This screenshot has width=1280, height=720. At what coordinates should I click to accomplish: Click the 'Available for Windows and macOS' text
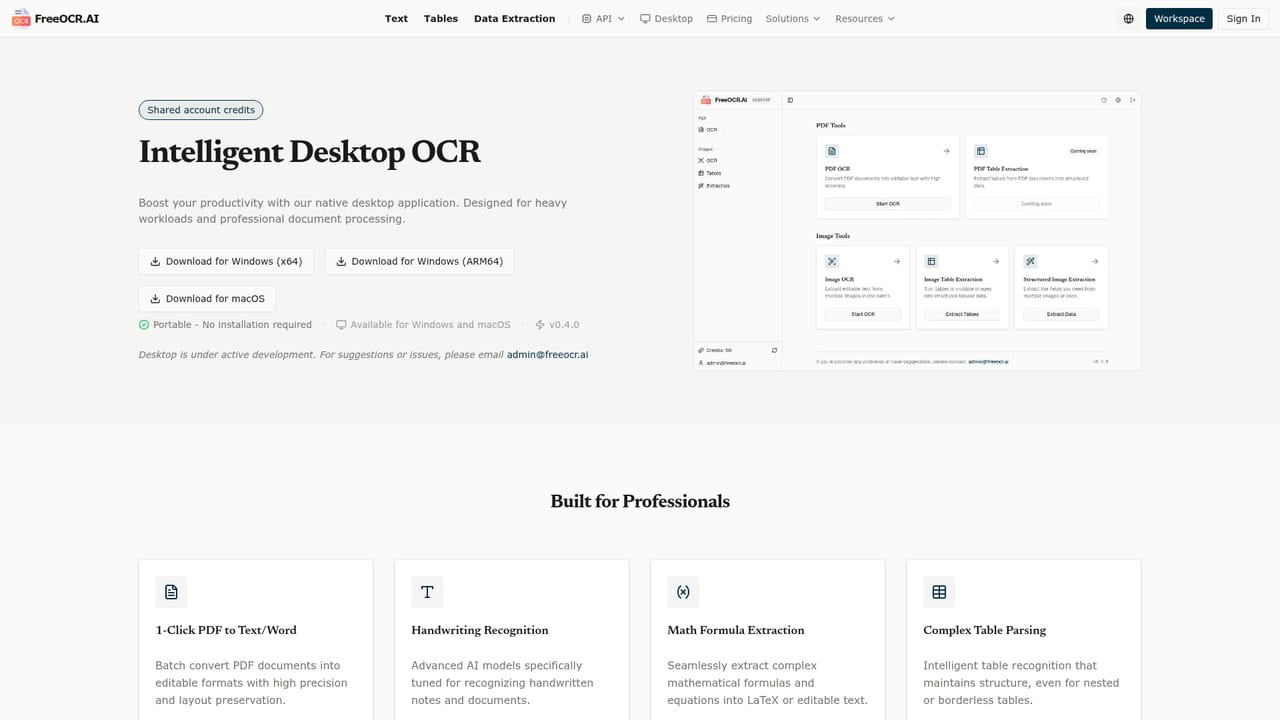point(430,324)
